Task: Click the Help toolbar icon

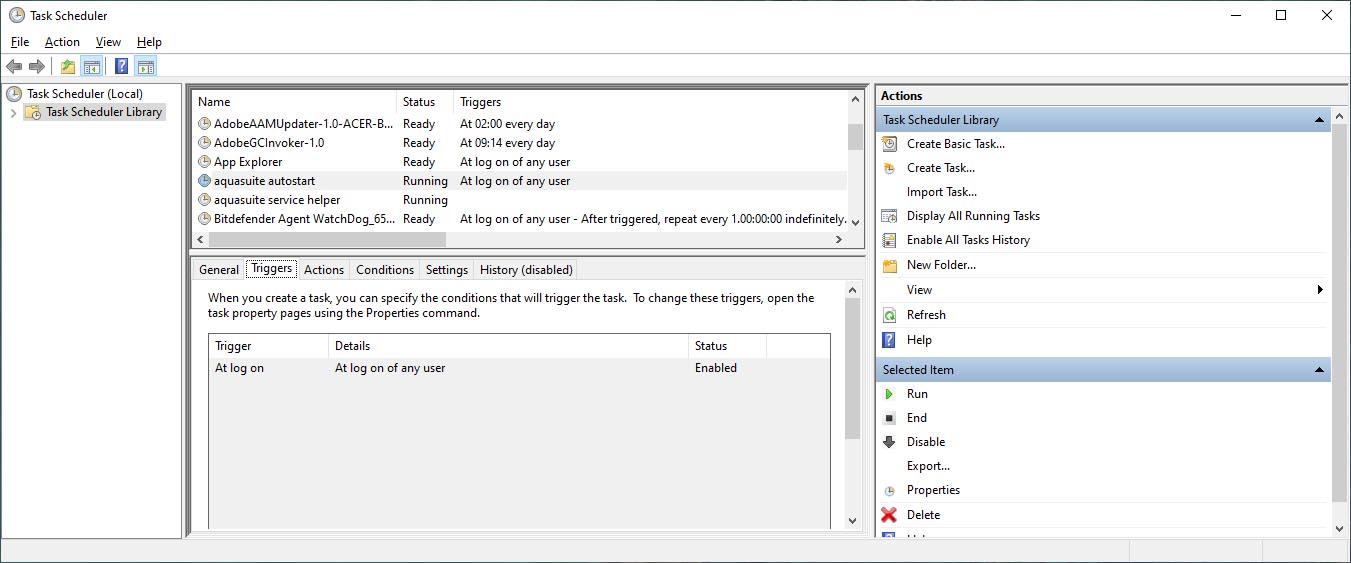Action: point(121,67)
